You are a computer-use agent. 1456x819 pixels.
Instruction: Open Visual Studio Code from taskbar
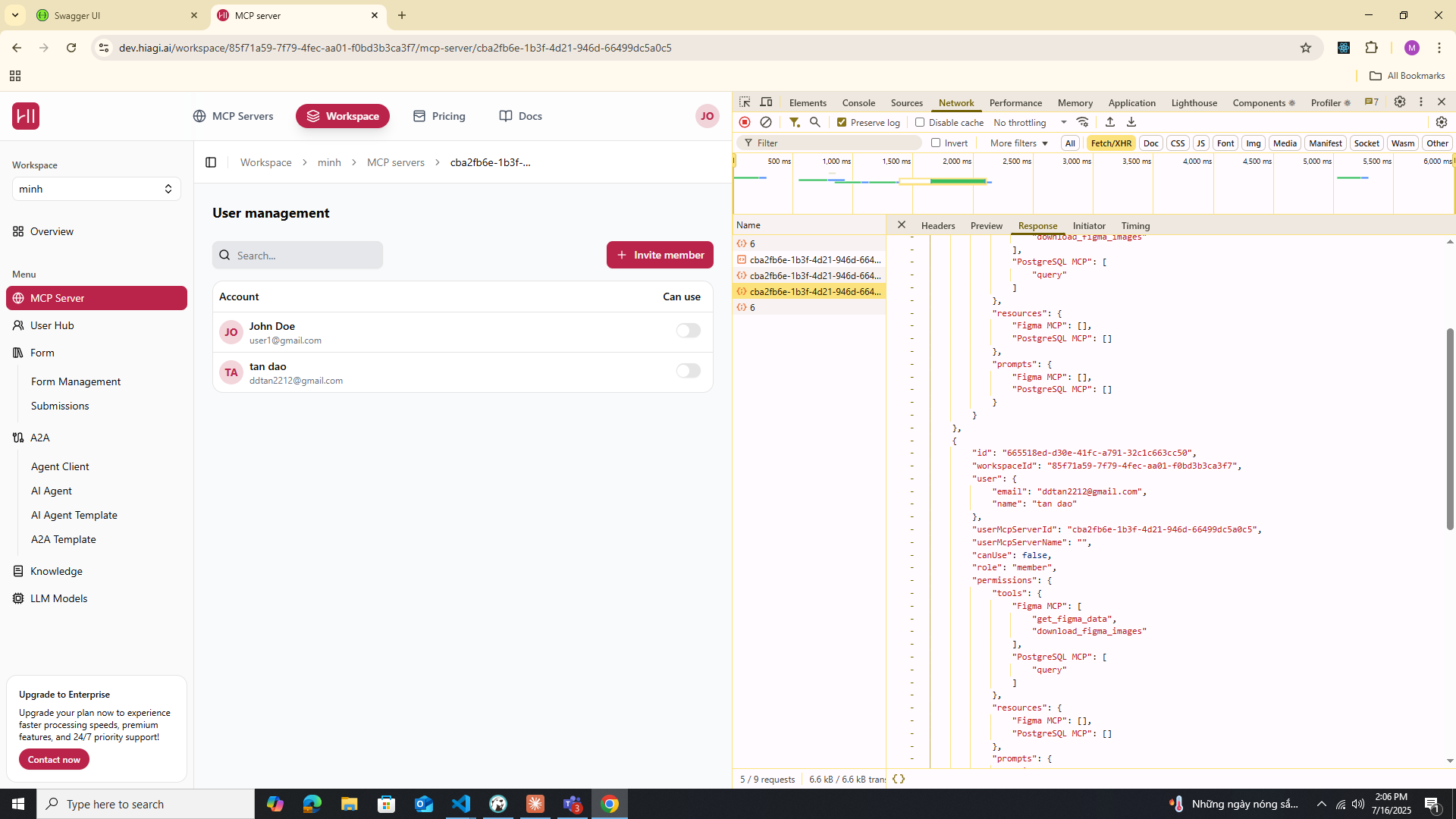[461, 804]
